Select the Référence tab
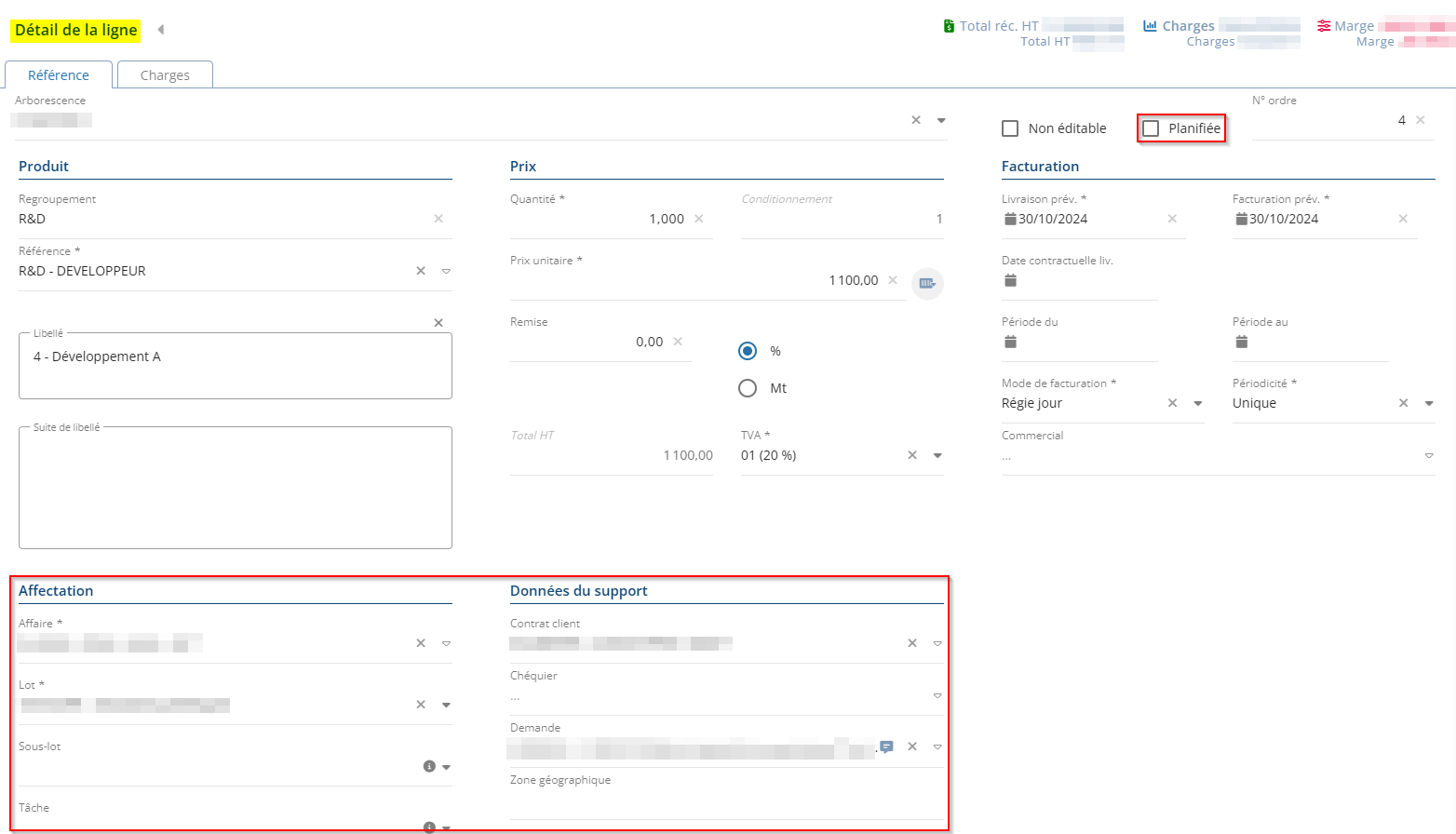 (x=59, y=75)
